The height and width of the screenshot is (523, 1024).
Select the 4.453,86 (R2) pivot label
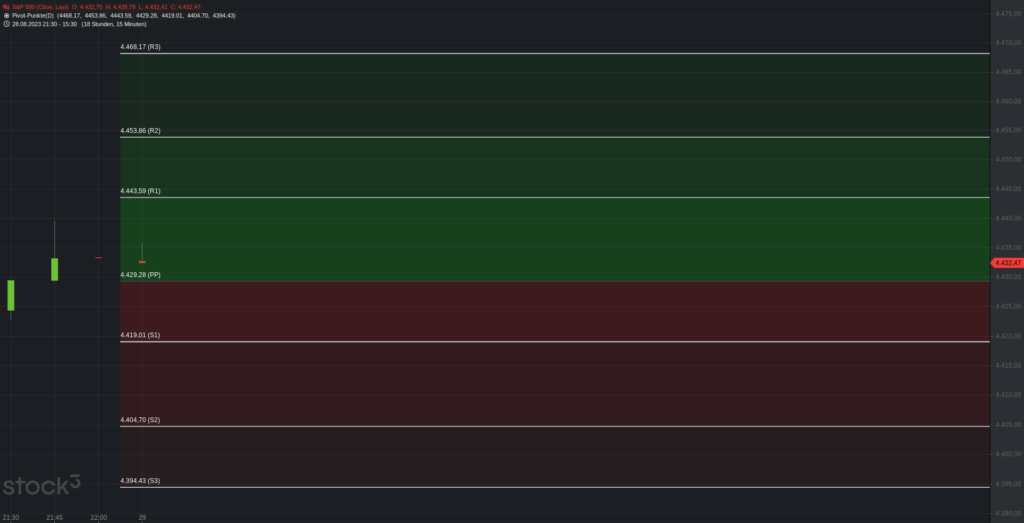click(140, 131)
